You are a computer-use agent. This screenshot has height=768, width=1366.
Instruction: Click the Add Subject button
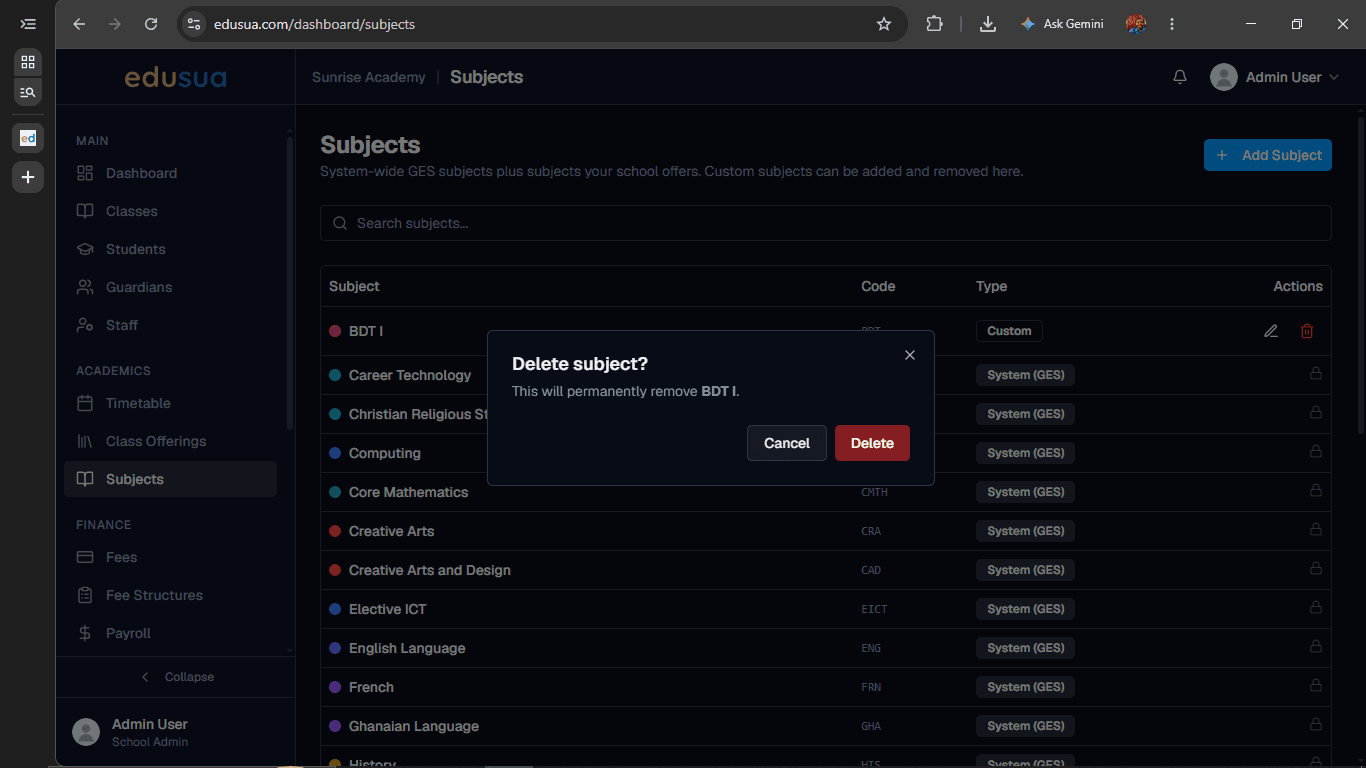[1268, 155]
